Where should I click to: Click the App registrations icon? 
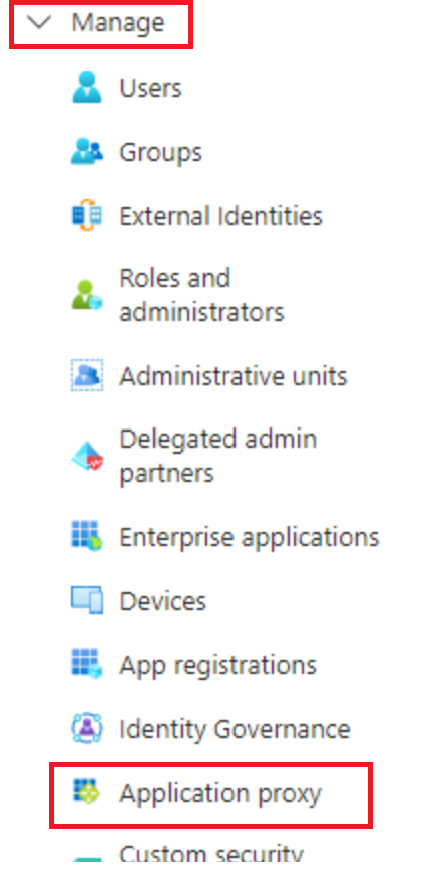87,664
